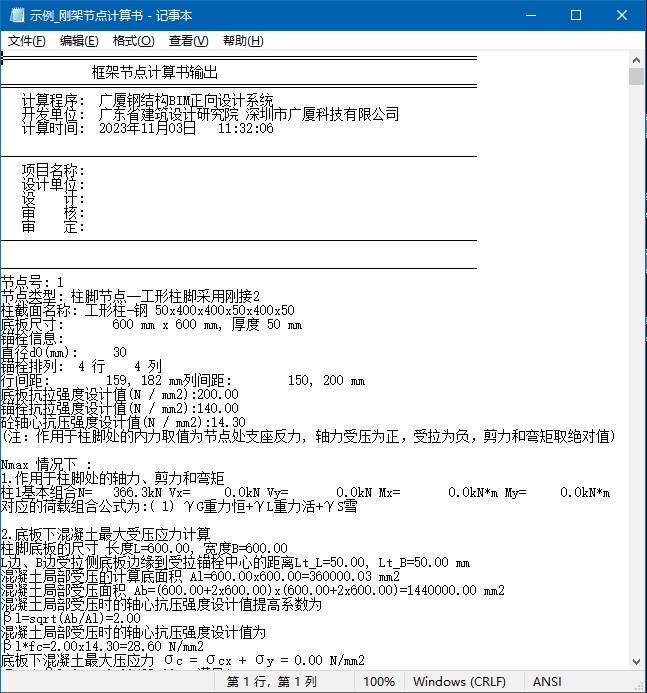Click the heading 框架节点计算书输出
The width and height of the screenshot is (647, 693).
[155, 72]
